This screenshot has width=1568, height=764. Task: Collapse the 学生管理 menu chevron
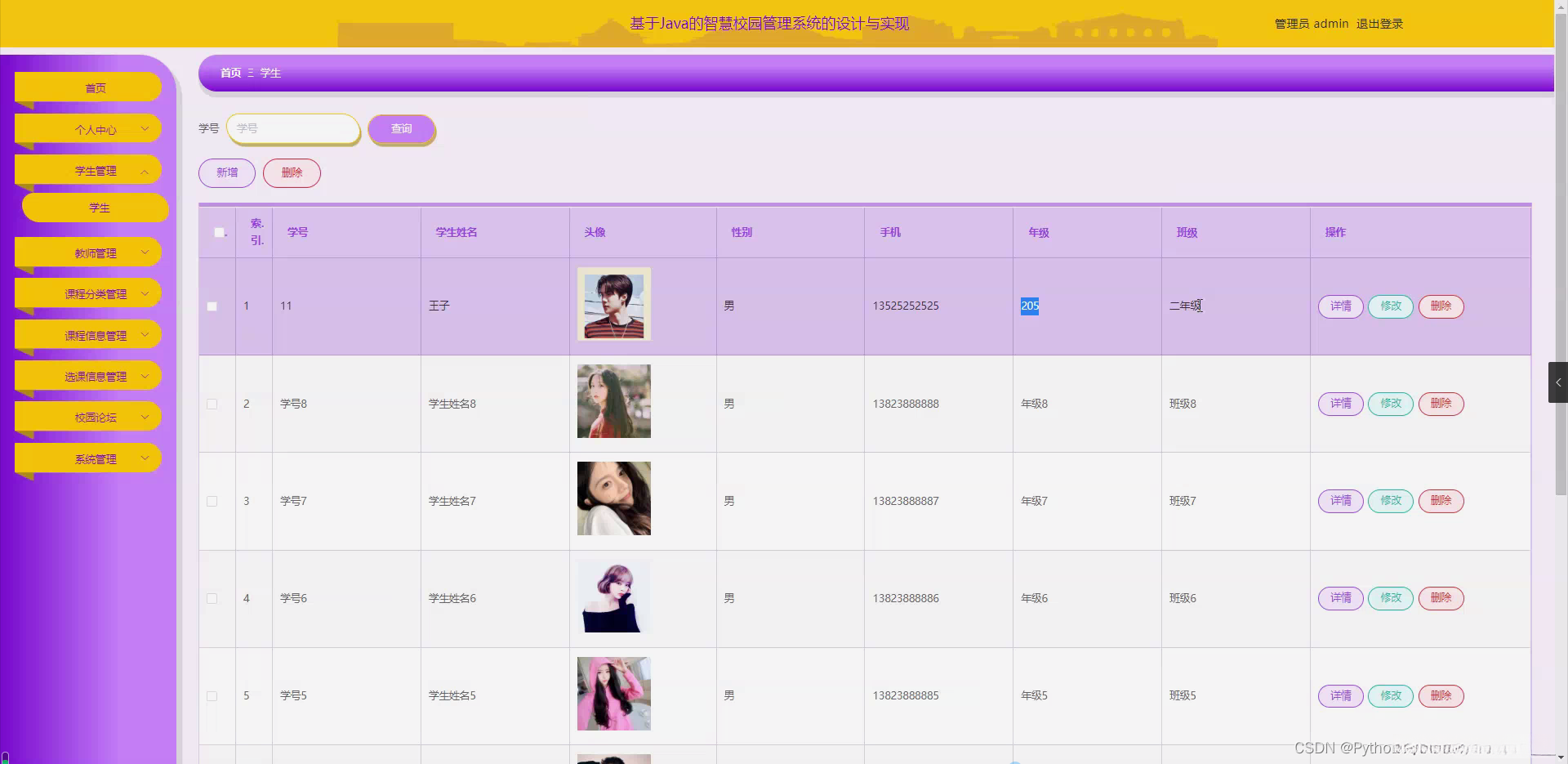tap(145, 171)
